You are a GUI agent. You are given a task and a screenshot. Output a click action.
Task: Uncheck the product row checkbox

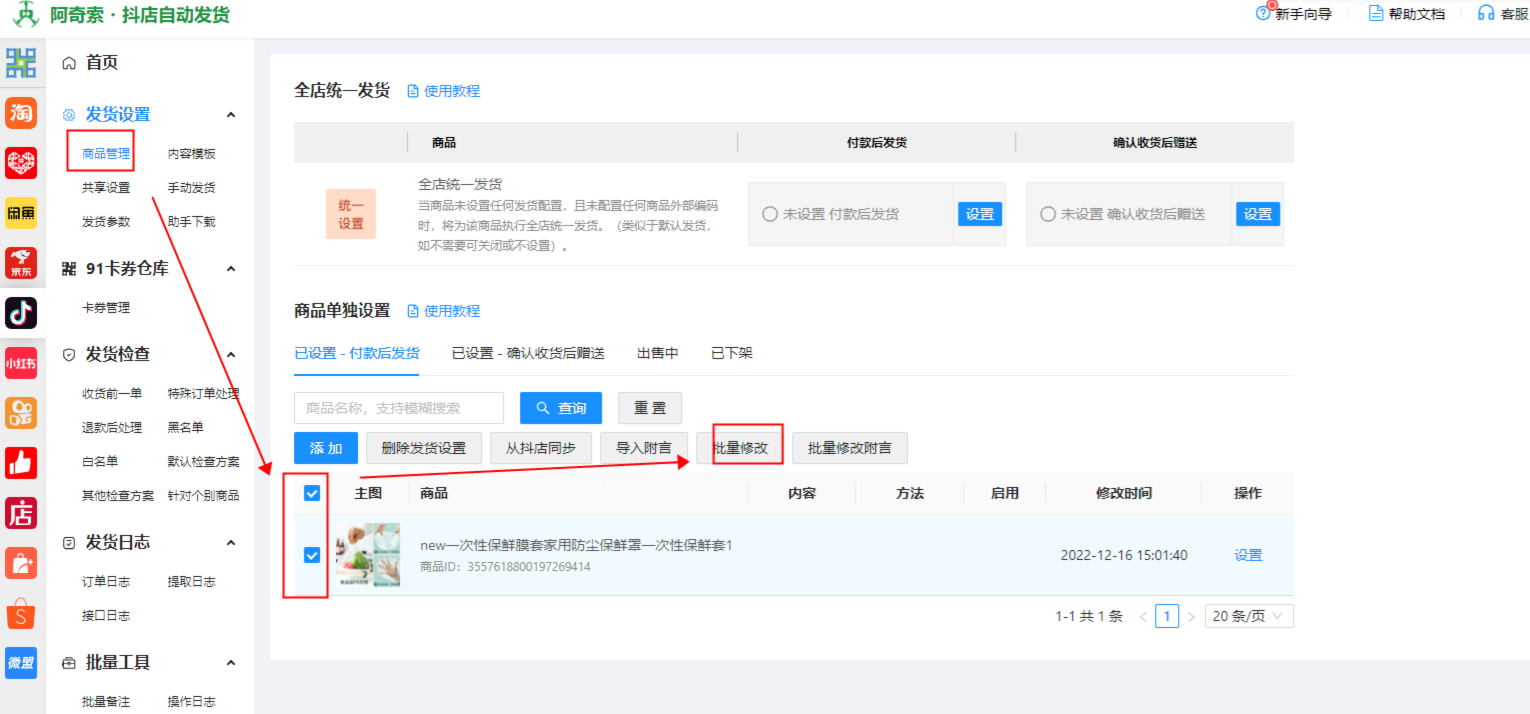pos(312,555)
